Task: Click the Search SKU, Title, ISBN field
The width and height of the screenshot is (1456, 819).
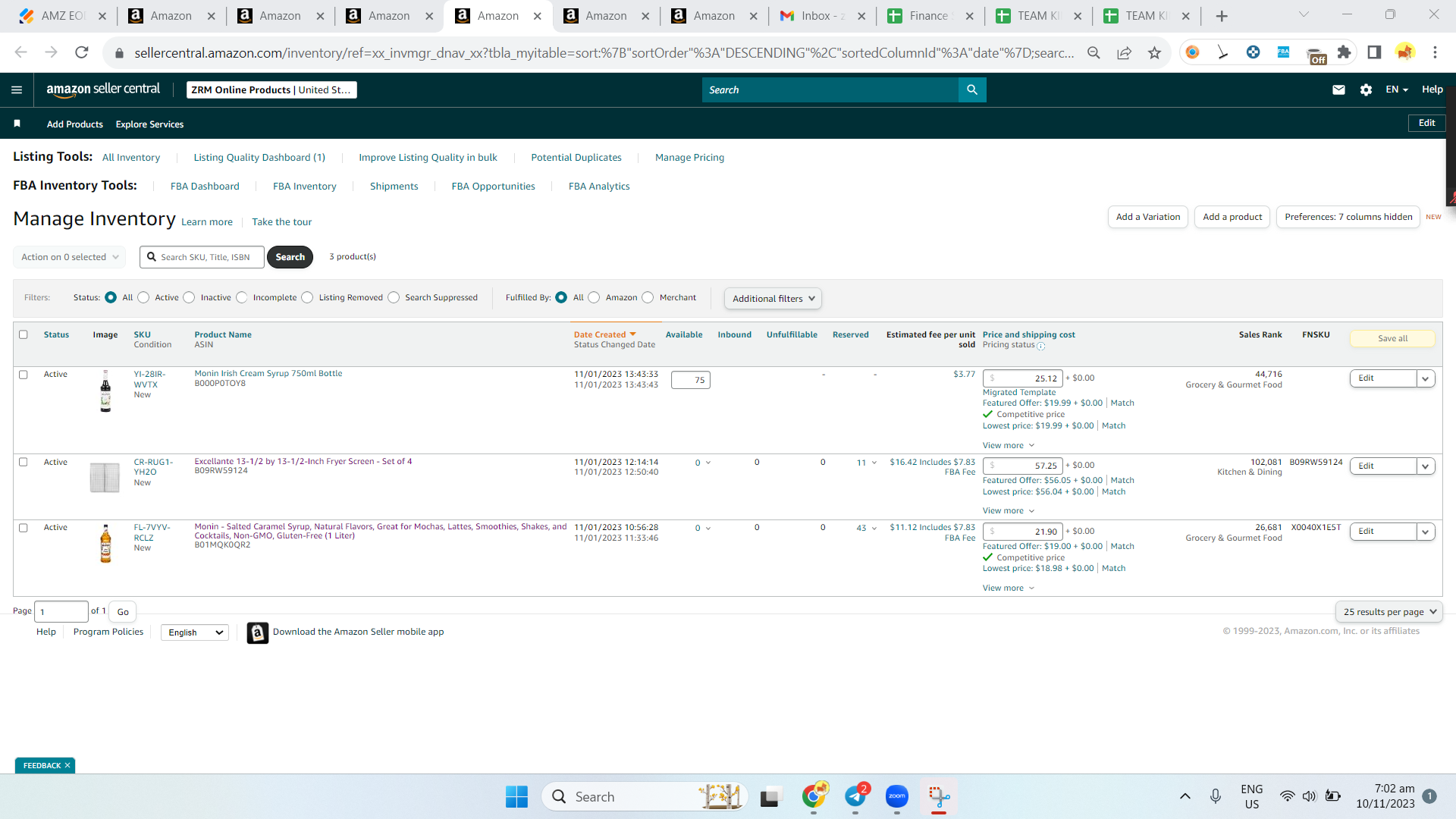Action: (202, 257)
